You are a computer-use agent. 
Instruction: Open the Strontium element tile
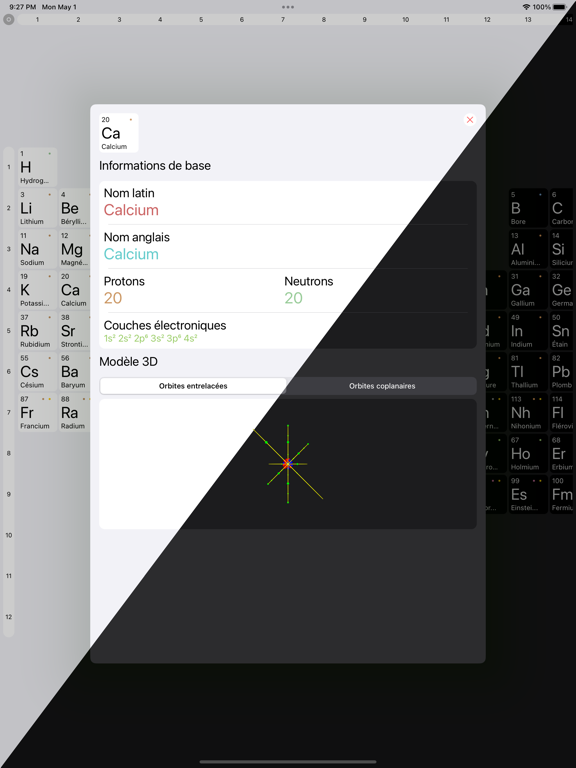(x=74, y=331)
